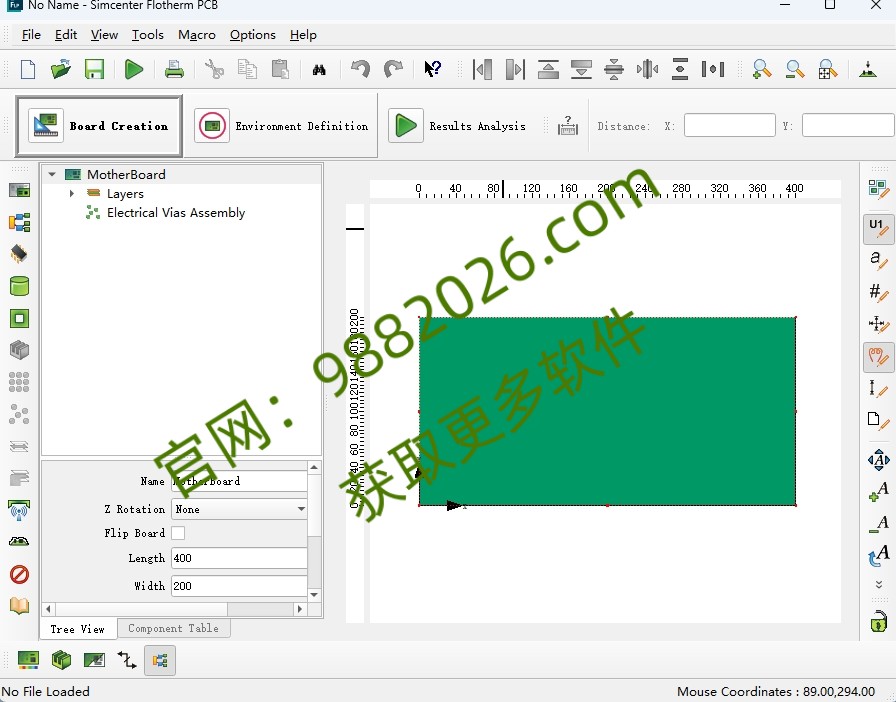896x702 pixels.
Task: Click the board Name input field
Action: [239, 481]
